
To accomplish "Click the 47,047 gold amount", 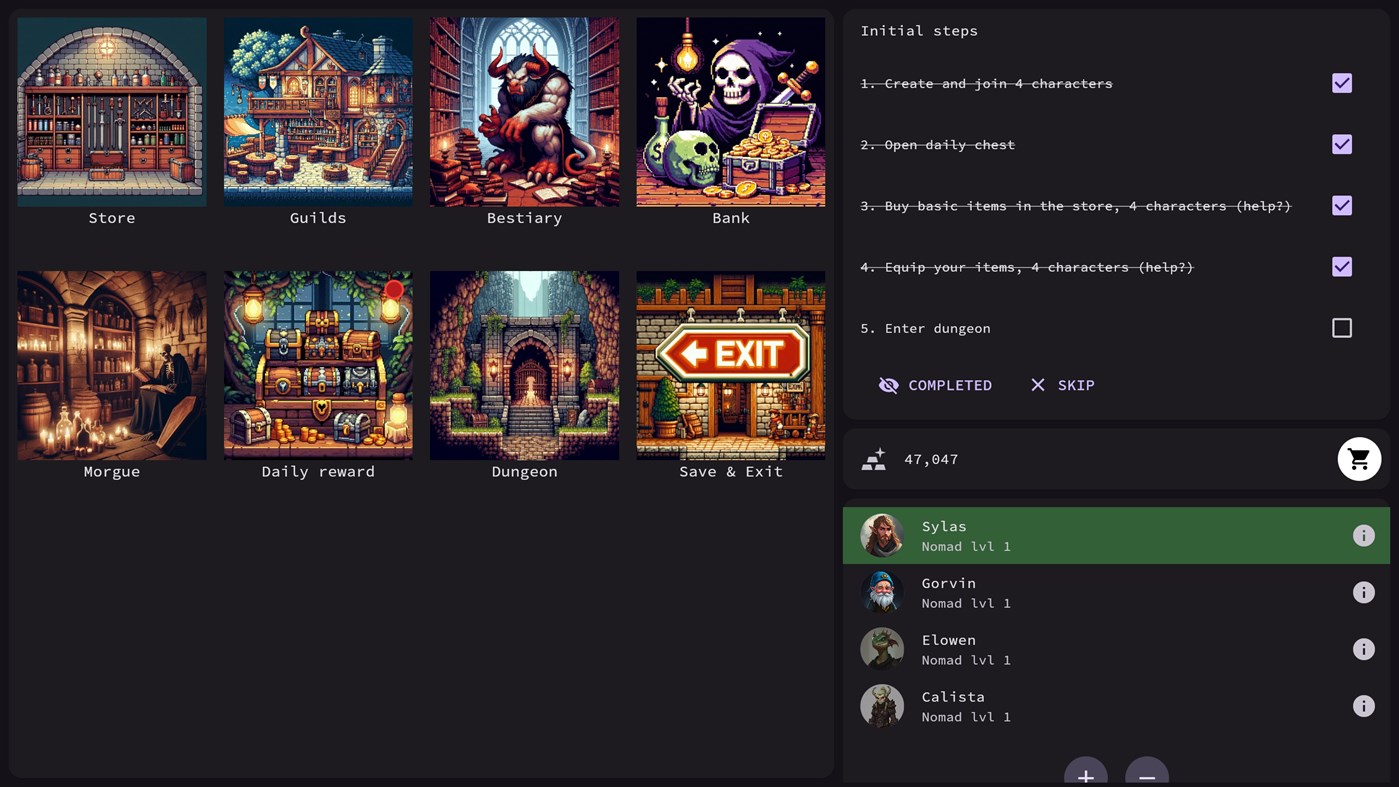I will (x=931, y=459).
